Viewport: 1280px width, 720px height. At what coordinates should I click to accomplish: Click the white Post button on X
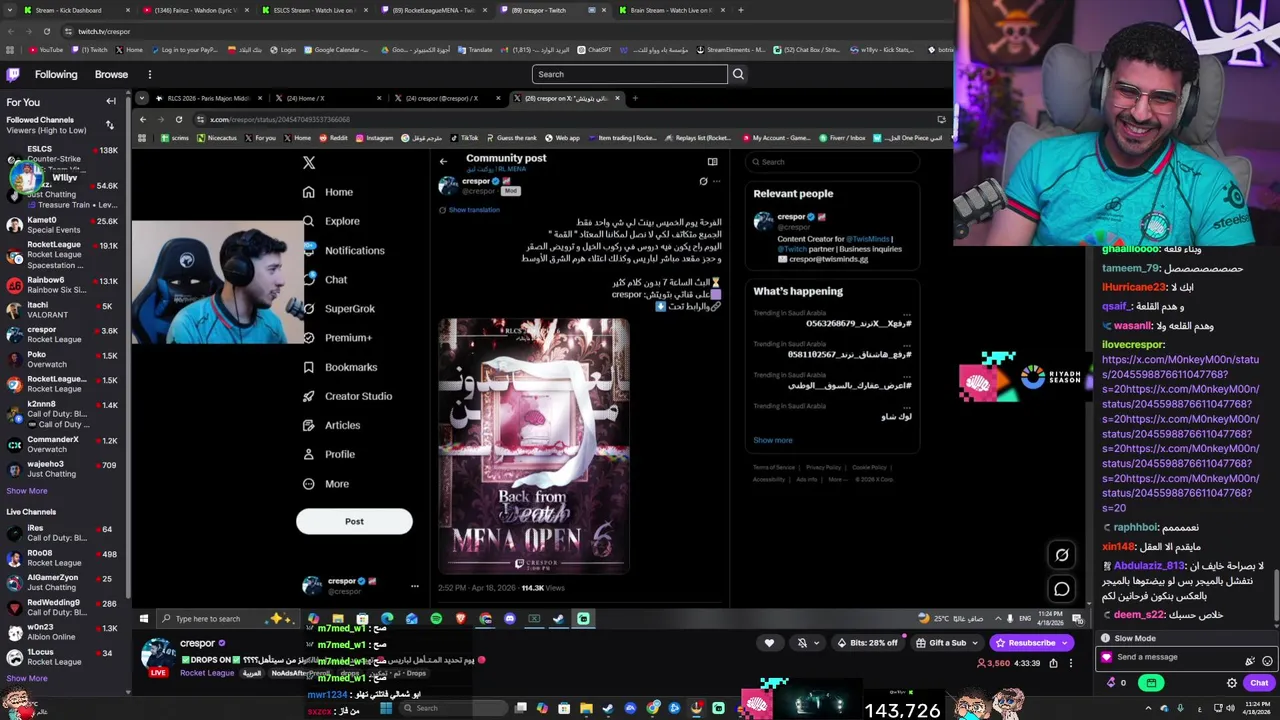[354, 521]
